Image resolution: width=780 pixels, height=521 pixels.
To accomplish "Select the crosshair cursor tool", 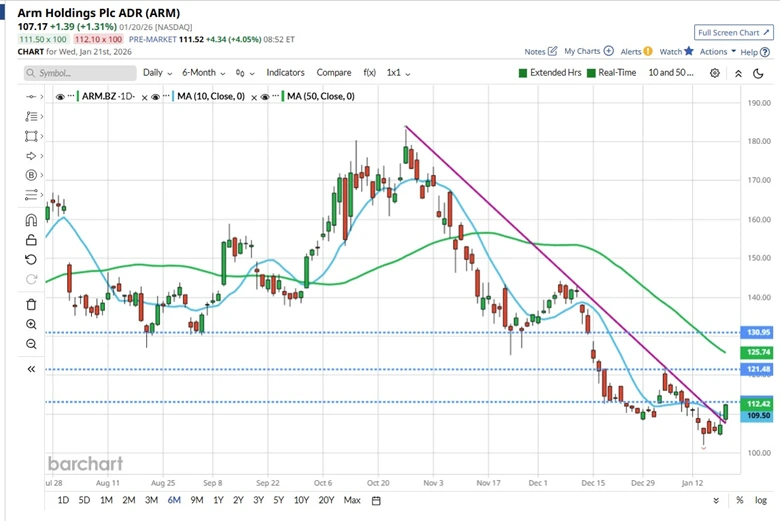I will tap(31, 97).
